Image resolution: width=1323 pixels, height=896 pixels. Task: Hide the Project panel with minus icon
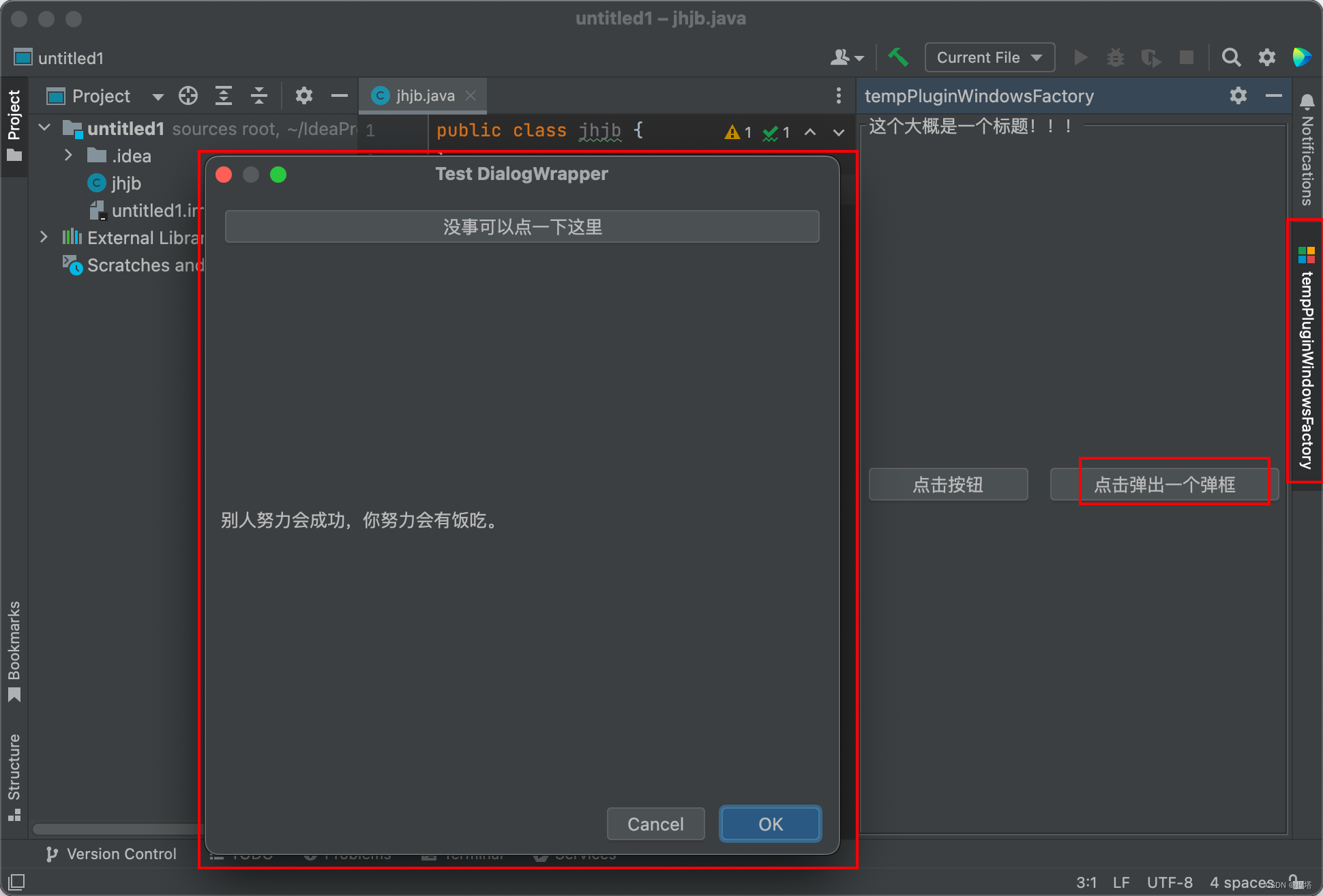(340, 96)
